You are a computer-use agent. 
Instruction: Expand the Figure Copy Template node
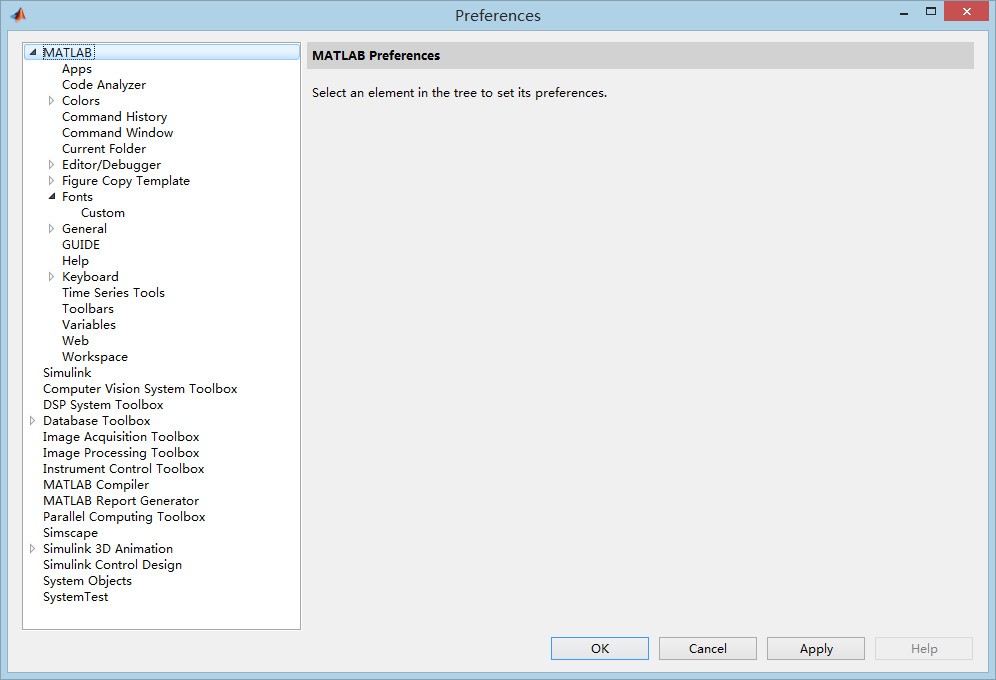[x=52, y=181]
